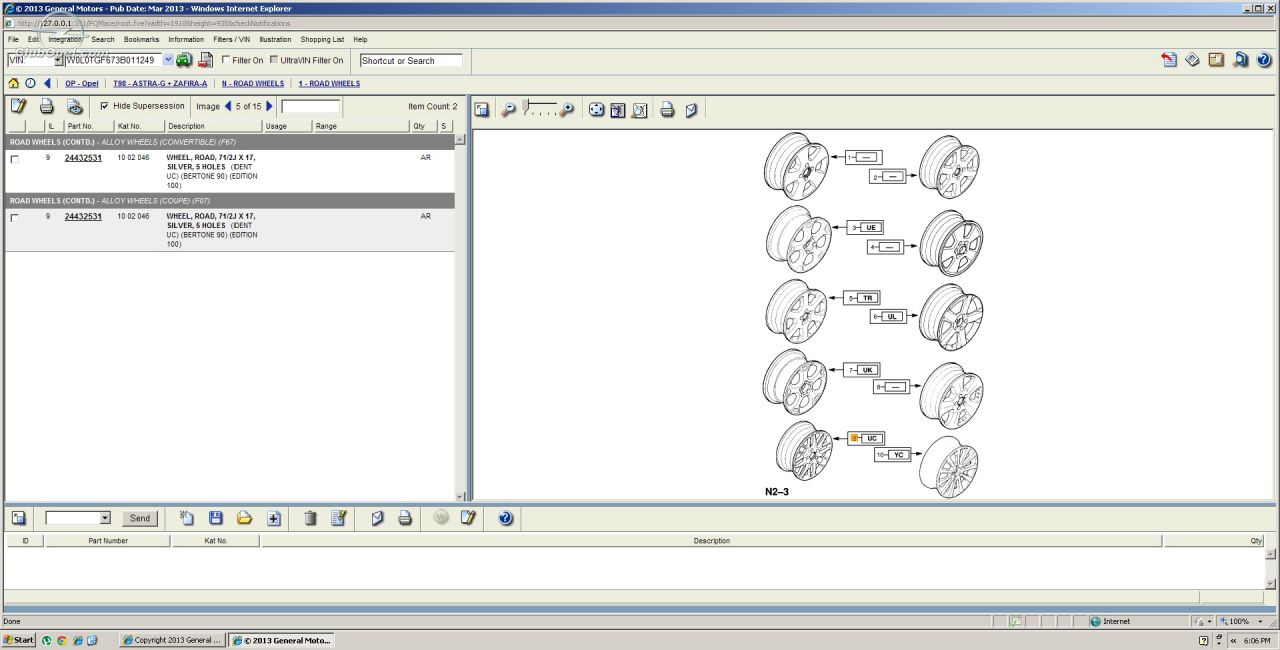Image resolution: width=1280 pixels, height=650 pixels.
Task: Open part number 24432531 in convertible section
Action: tap(83, 158)
